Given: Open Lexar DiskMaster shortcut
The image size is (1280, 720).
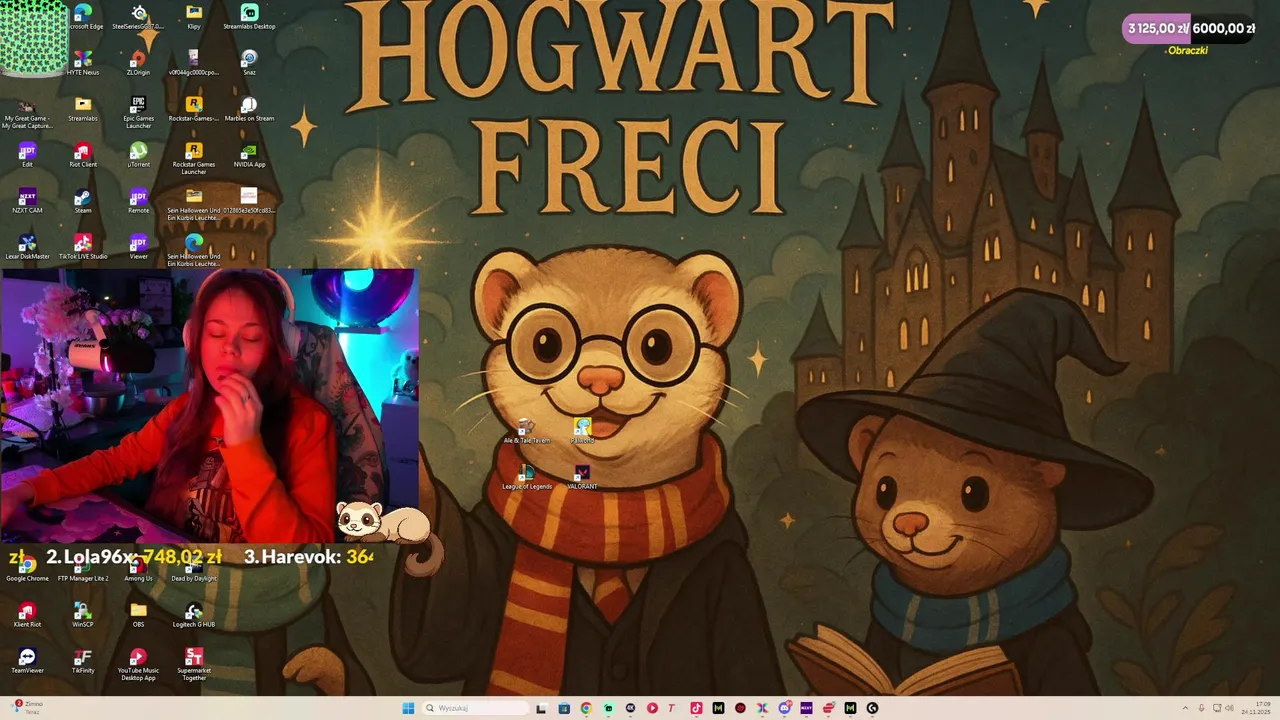Looking at the screenshot, I should (27, 247).
